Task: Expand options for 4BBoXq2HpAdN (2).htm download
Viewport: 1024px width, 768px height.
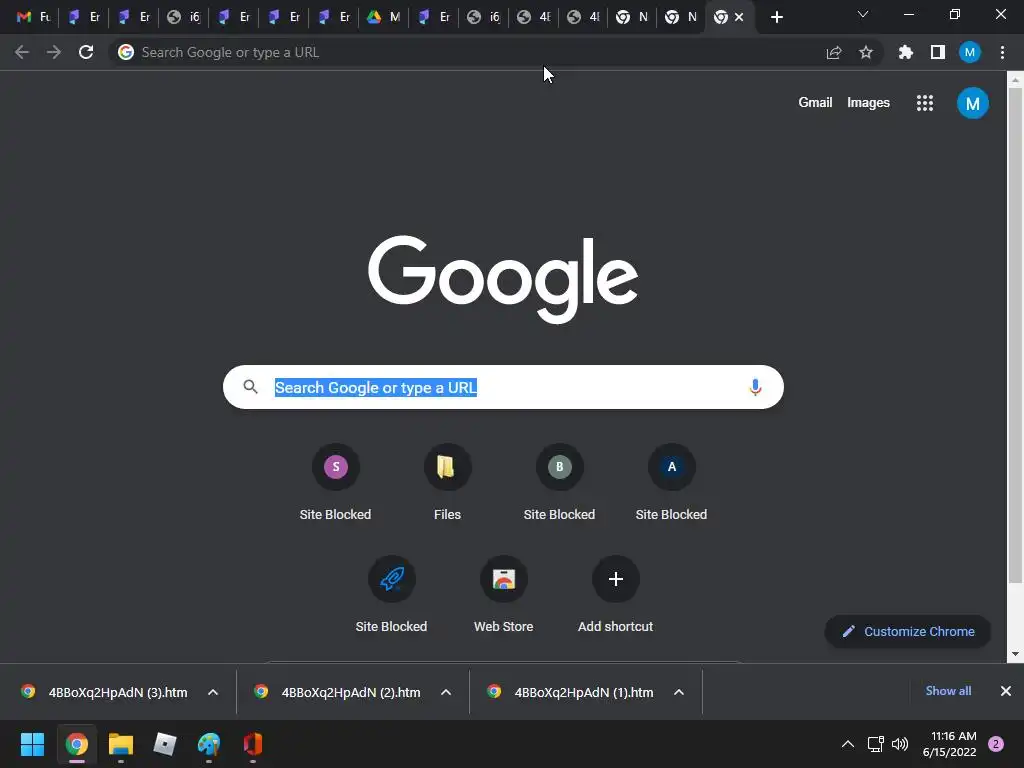Action: tap(446, 692)
